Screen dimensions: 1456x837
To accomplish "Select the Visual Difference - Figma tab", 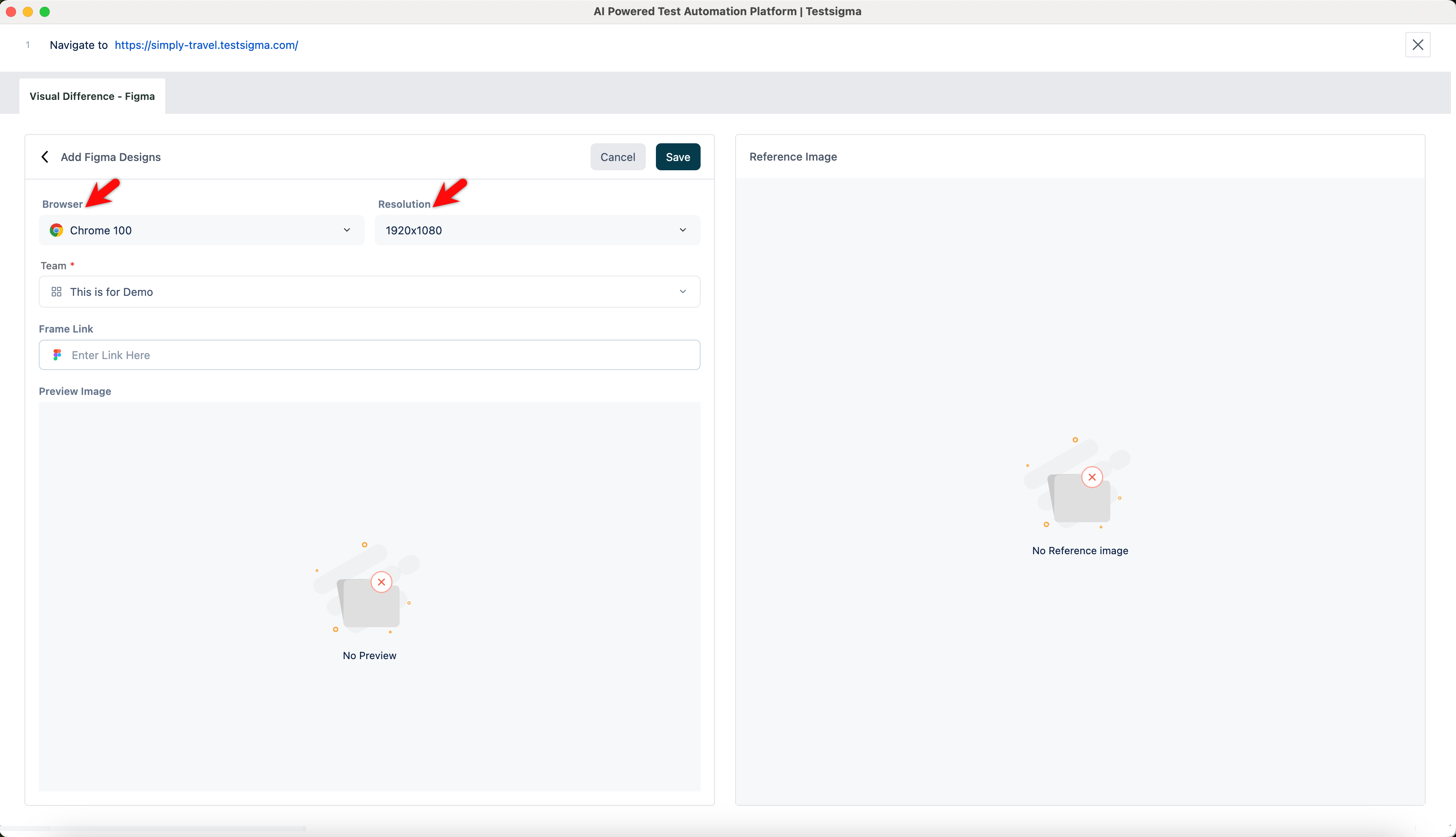I will pyautogui.click(x=91, y=96).
